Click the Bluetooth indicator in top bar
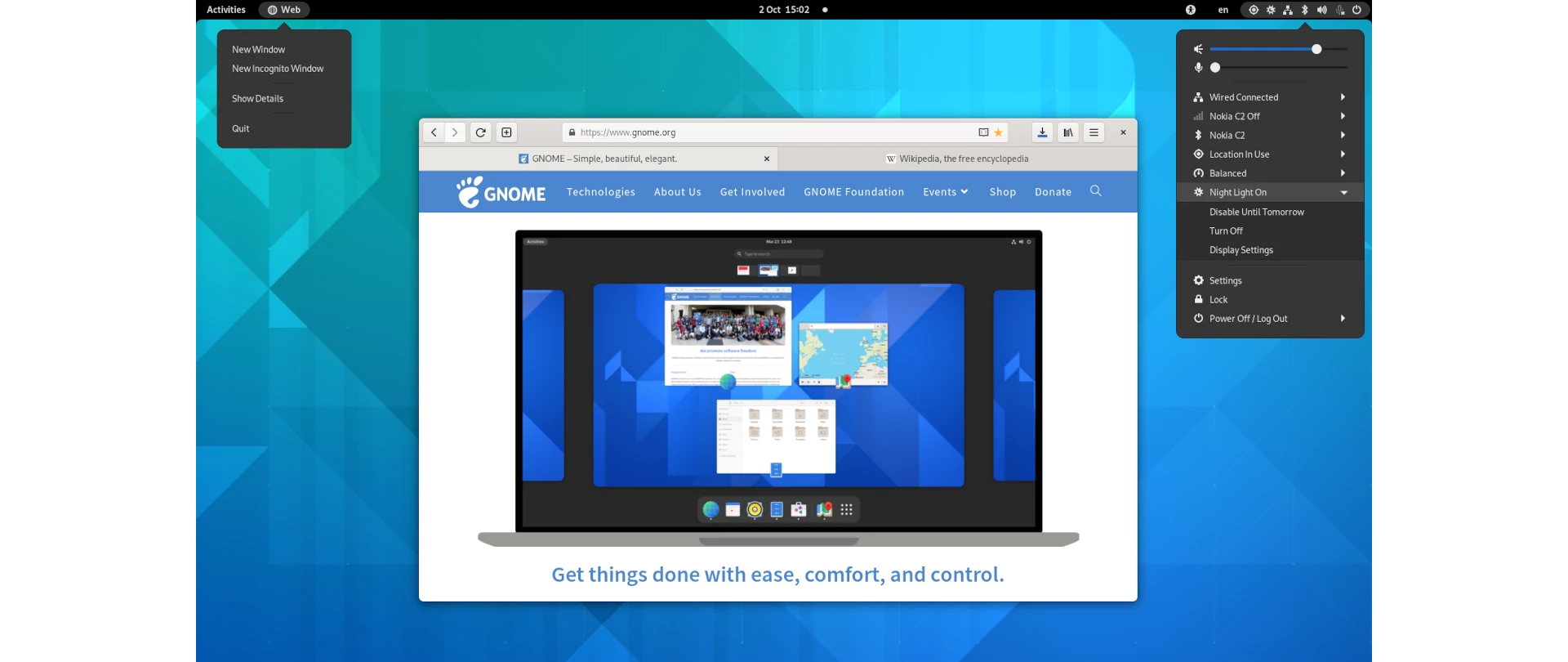Screen dimensions: 1568x662 coord(1305,10)
